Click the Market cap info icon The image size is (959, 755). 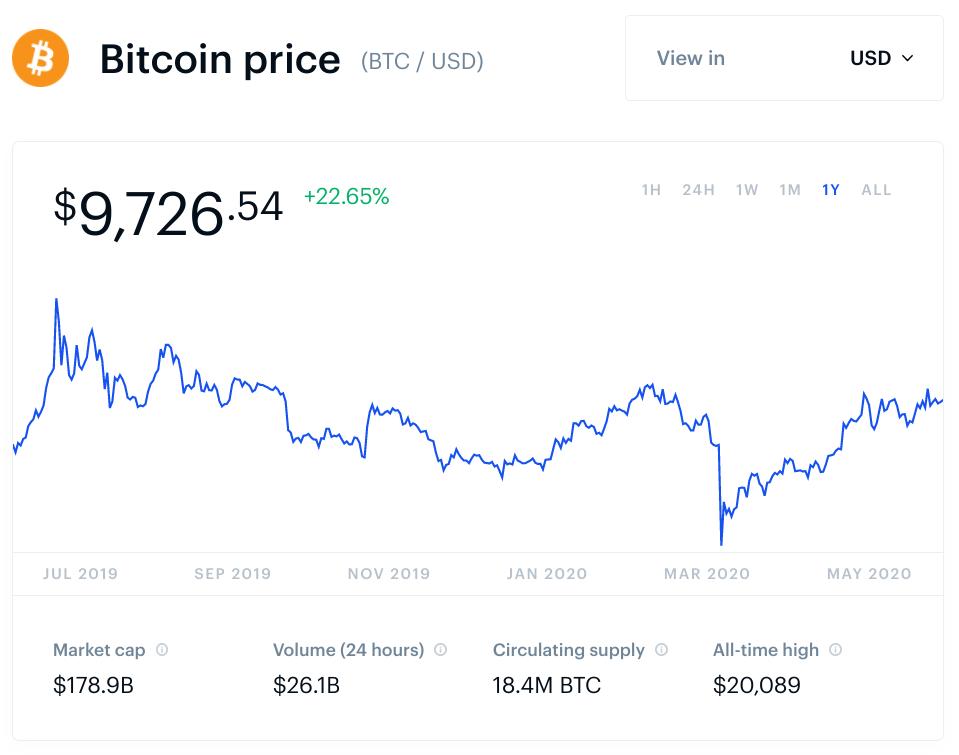click(x=162, y=650)
